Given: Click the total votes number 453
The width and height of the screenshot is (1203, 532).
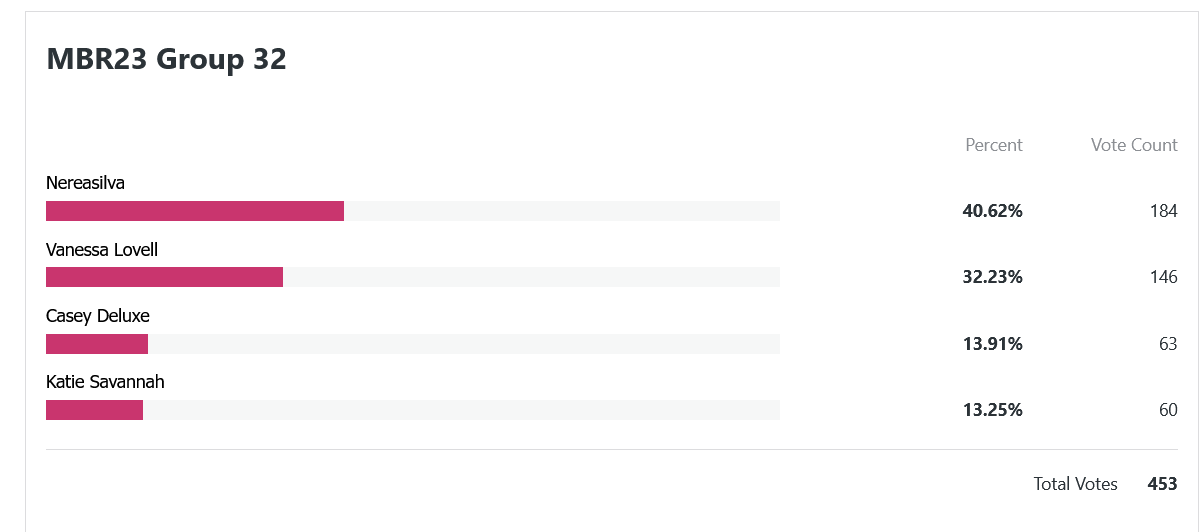Looking at the screenshot, I should (1162, 484).
